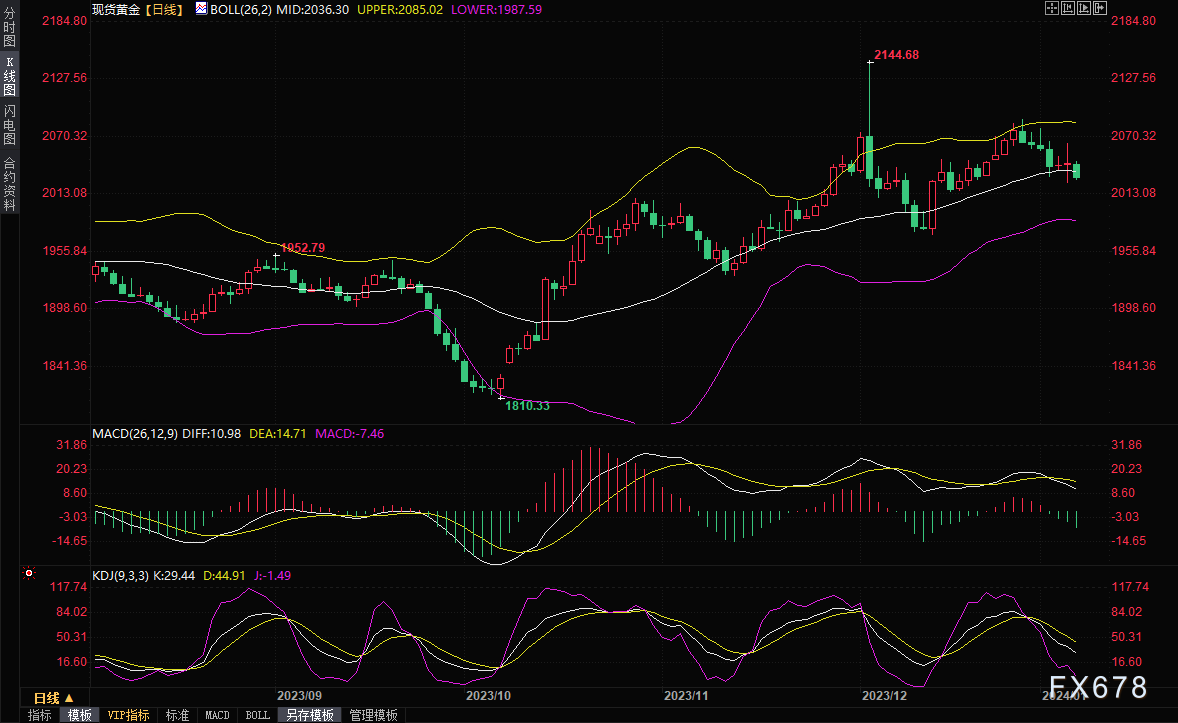Toggle the crosshair cursor icon

(x=1052, y=8)
